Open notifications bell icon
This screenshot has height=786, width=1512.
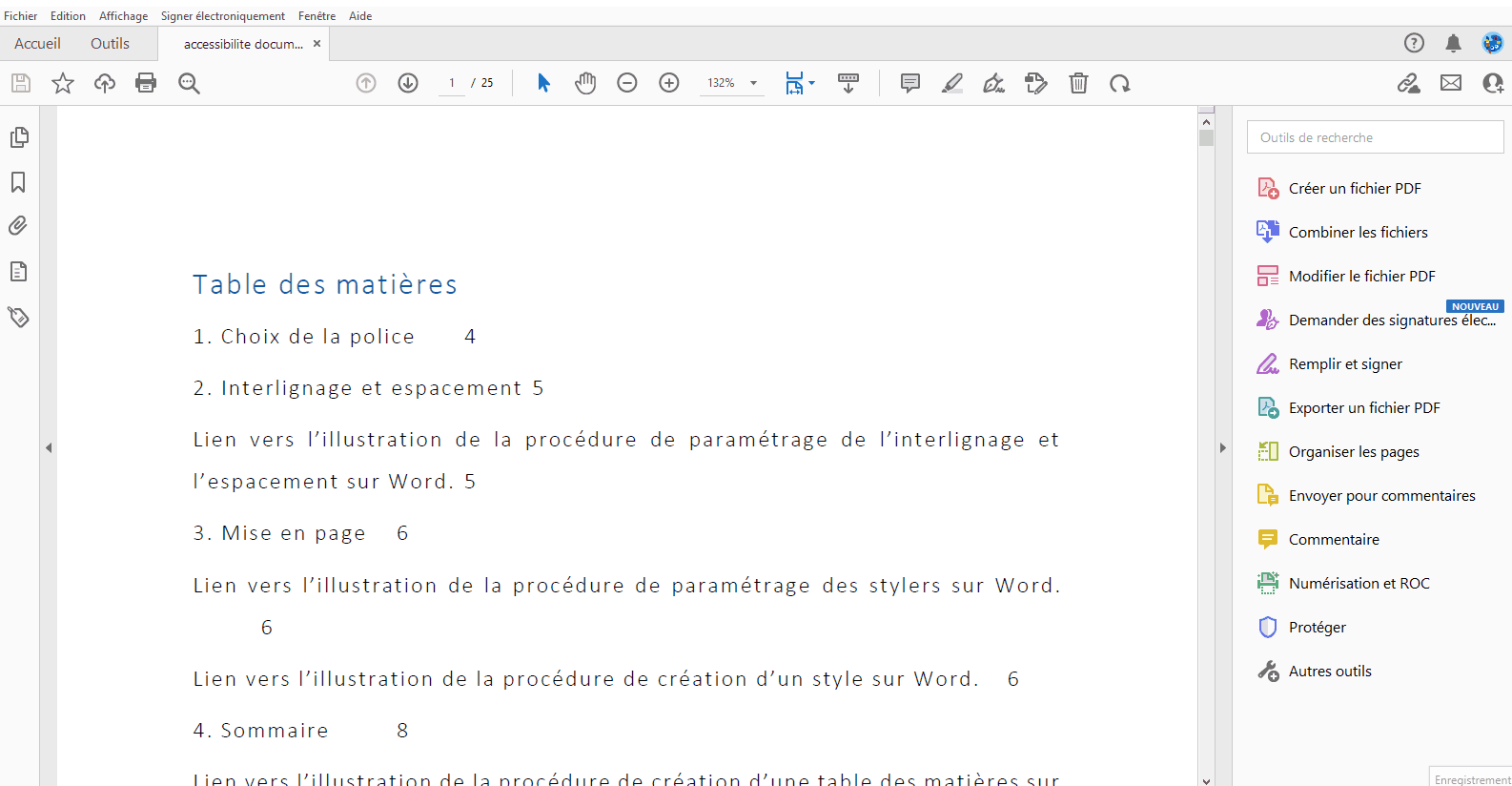coord(1453,43)
